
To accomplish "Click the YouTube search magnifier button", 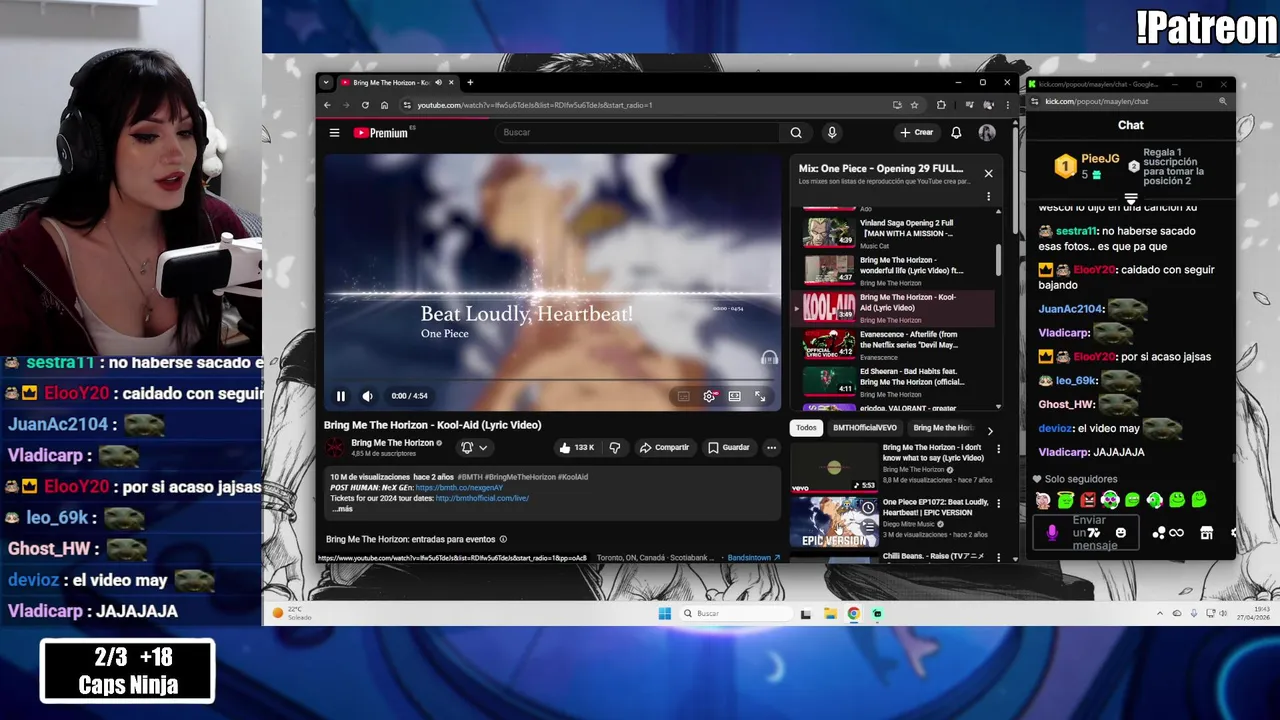I will [x=796, y=132].
